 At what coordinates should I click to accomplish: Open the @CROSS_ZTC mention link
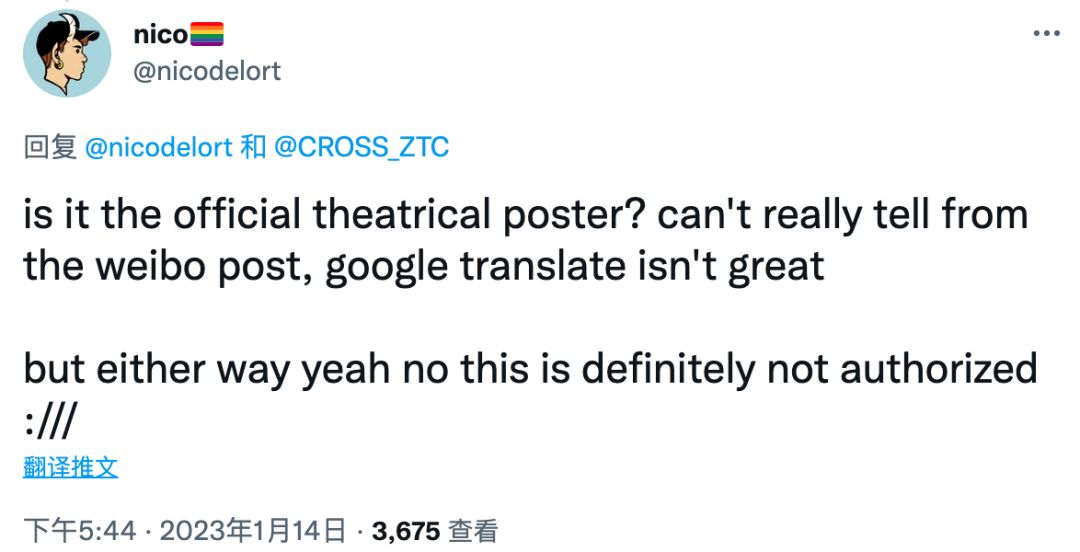click(361, 148)
